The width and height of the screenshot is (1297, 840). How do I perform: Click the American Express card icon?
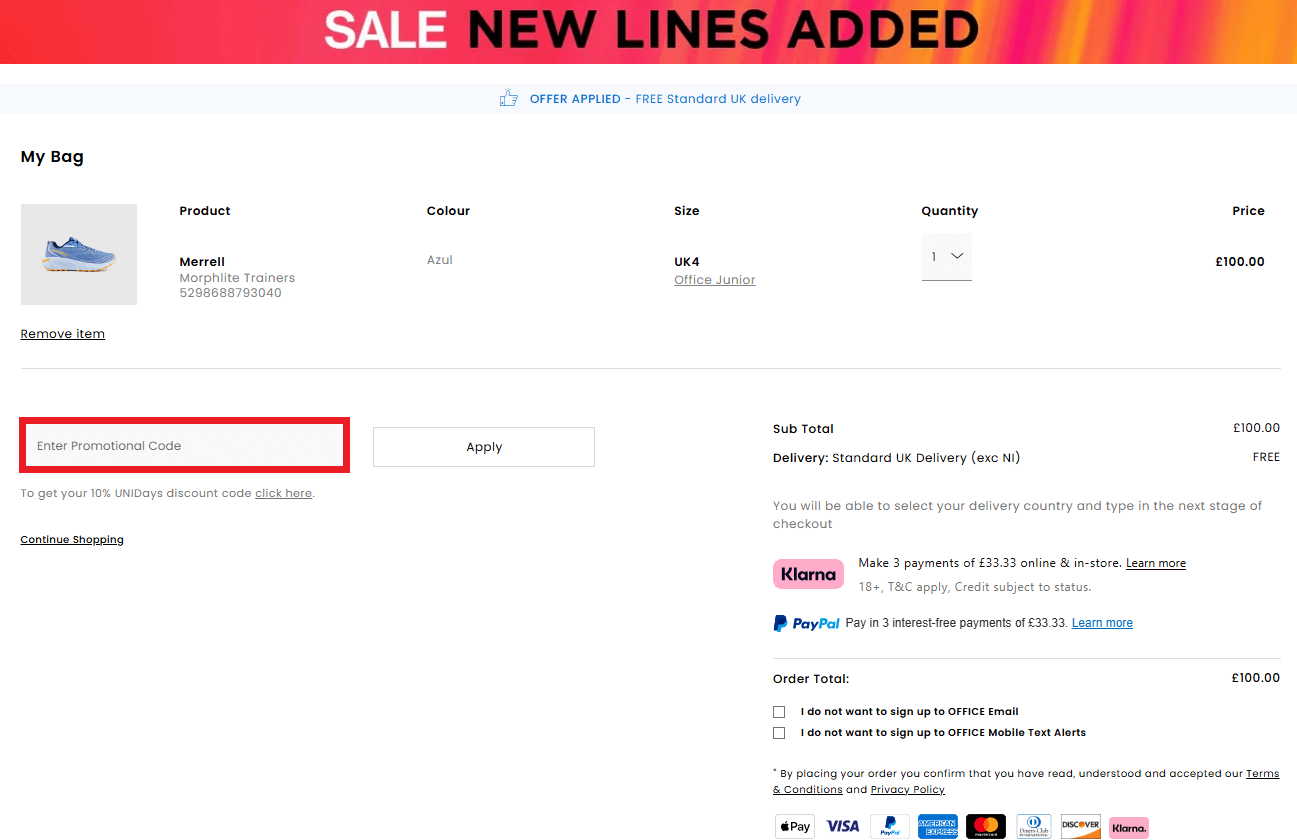pyautogui.click(x=938, y=826)
